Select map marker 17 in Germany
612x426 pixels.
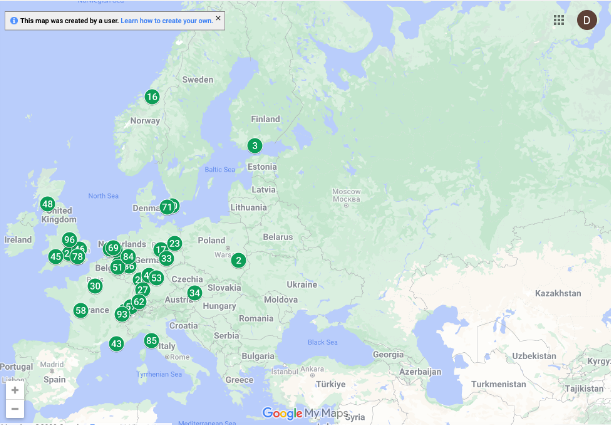tap(160, 249)
